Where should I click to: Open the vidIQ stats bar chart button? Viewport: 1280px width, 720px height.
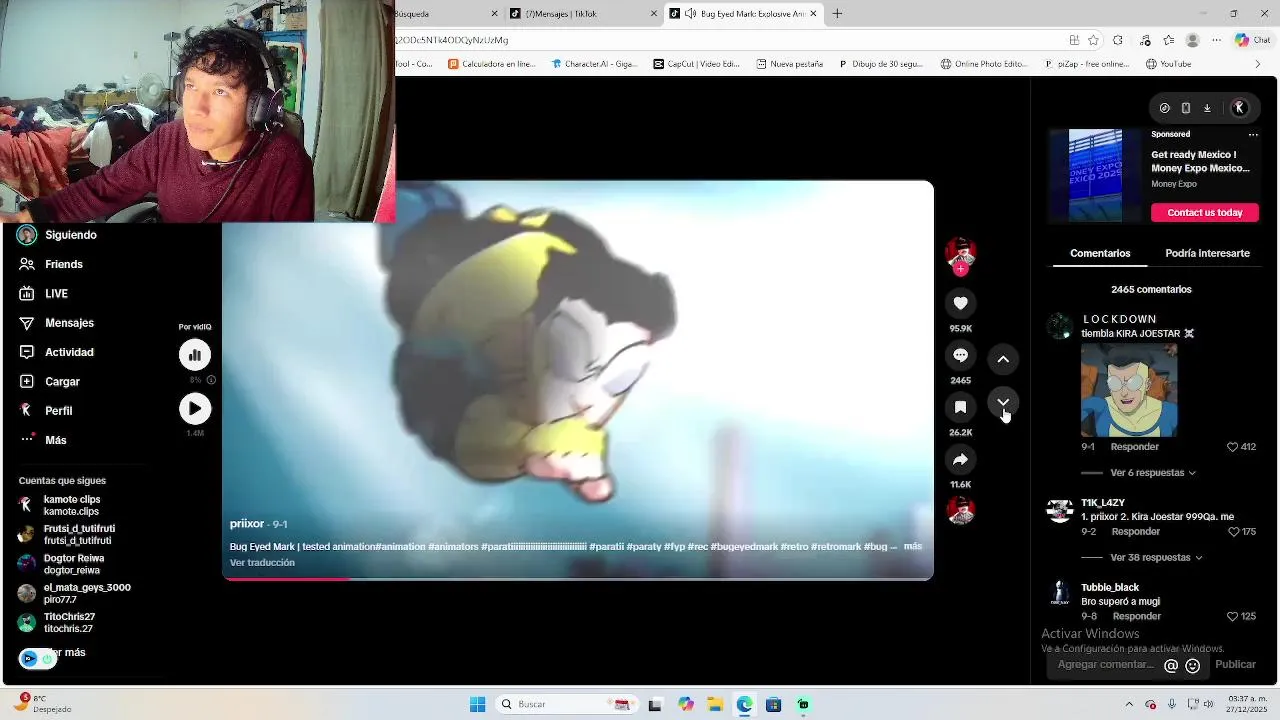pos(195,355)
